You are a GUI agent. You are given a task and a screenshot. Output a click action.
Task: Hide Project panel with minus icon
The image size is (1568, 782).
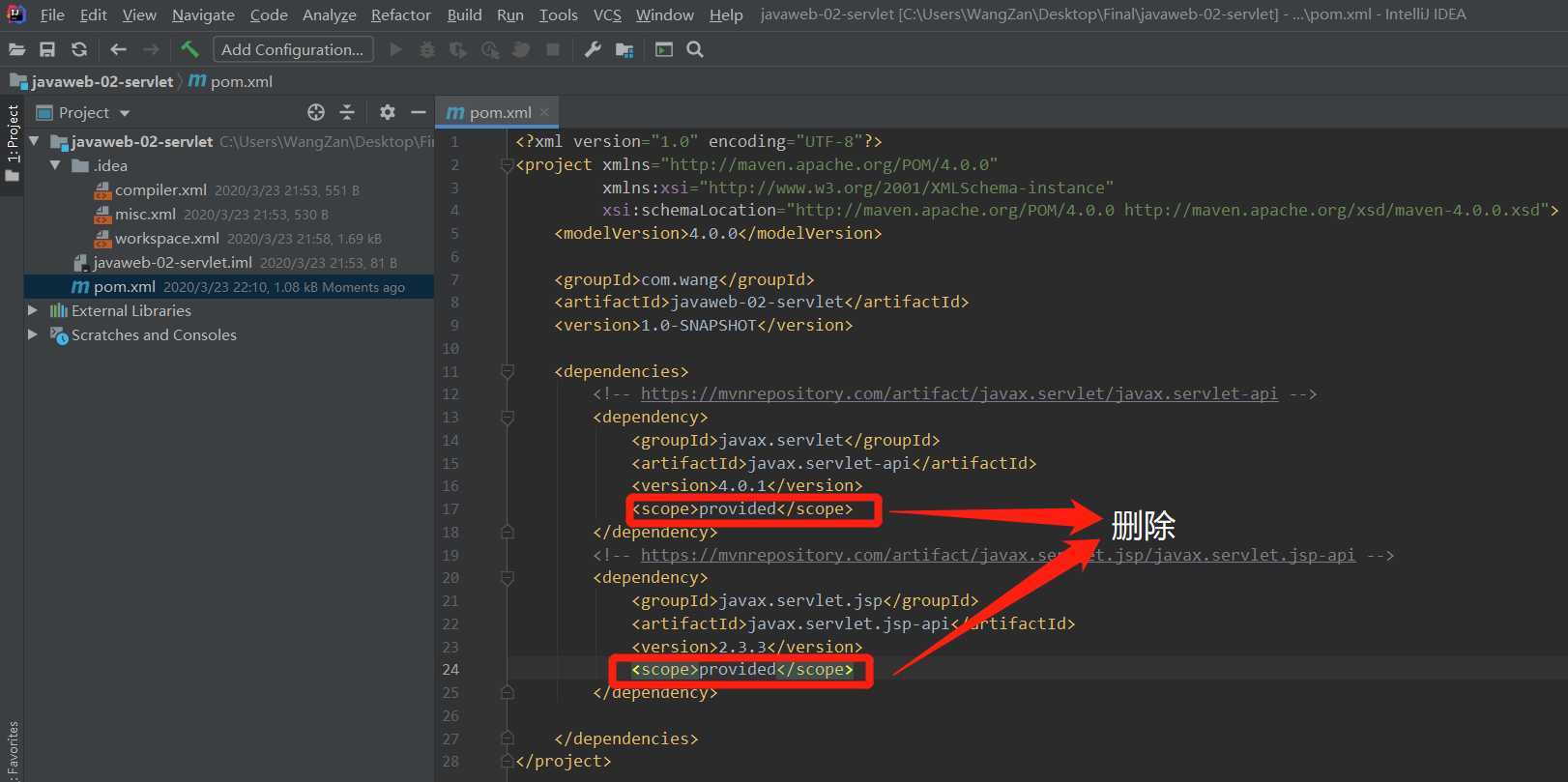[x=419, y=112]
